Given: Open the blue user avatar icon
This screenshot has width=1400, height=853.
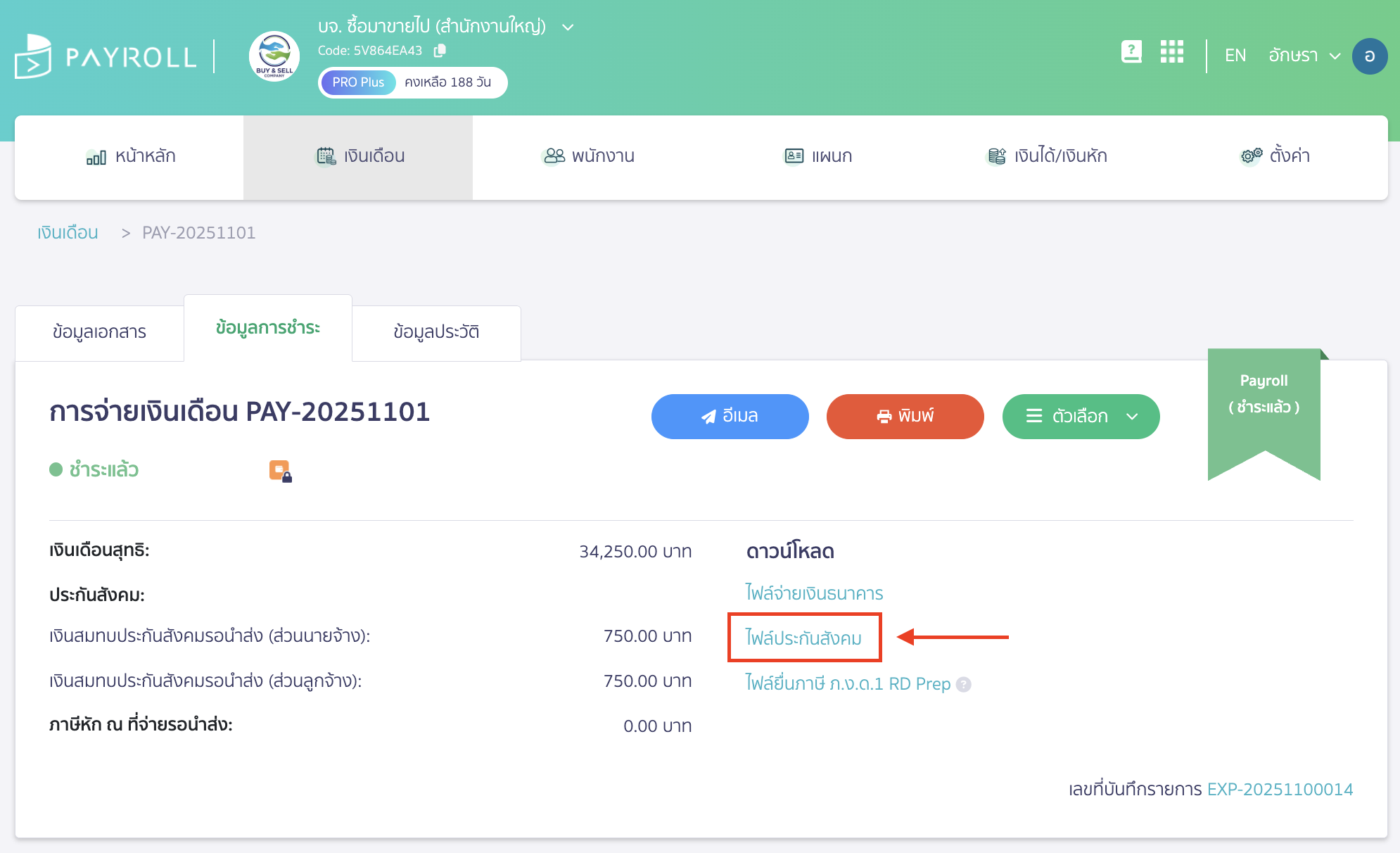Looking at the screenshot, I should (x=1369, y=56).
